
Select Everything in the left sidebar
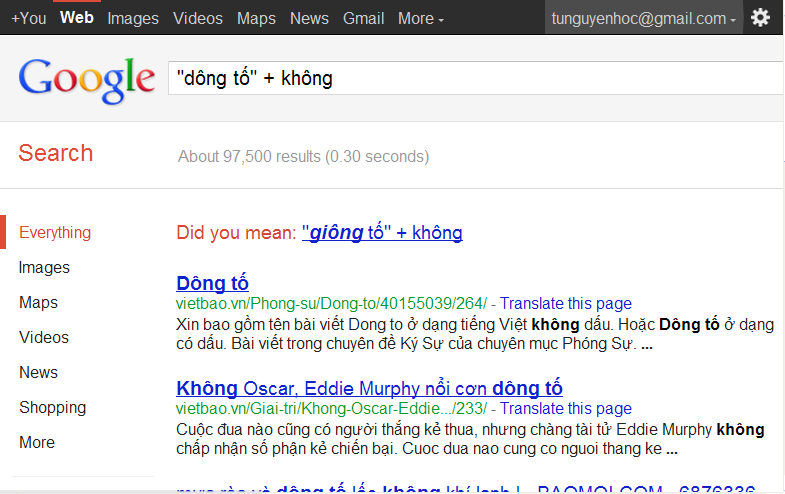click(55, 232)
